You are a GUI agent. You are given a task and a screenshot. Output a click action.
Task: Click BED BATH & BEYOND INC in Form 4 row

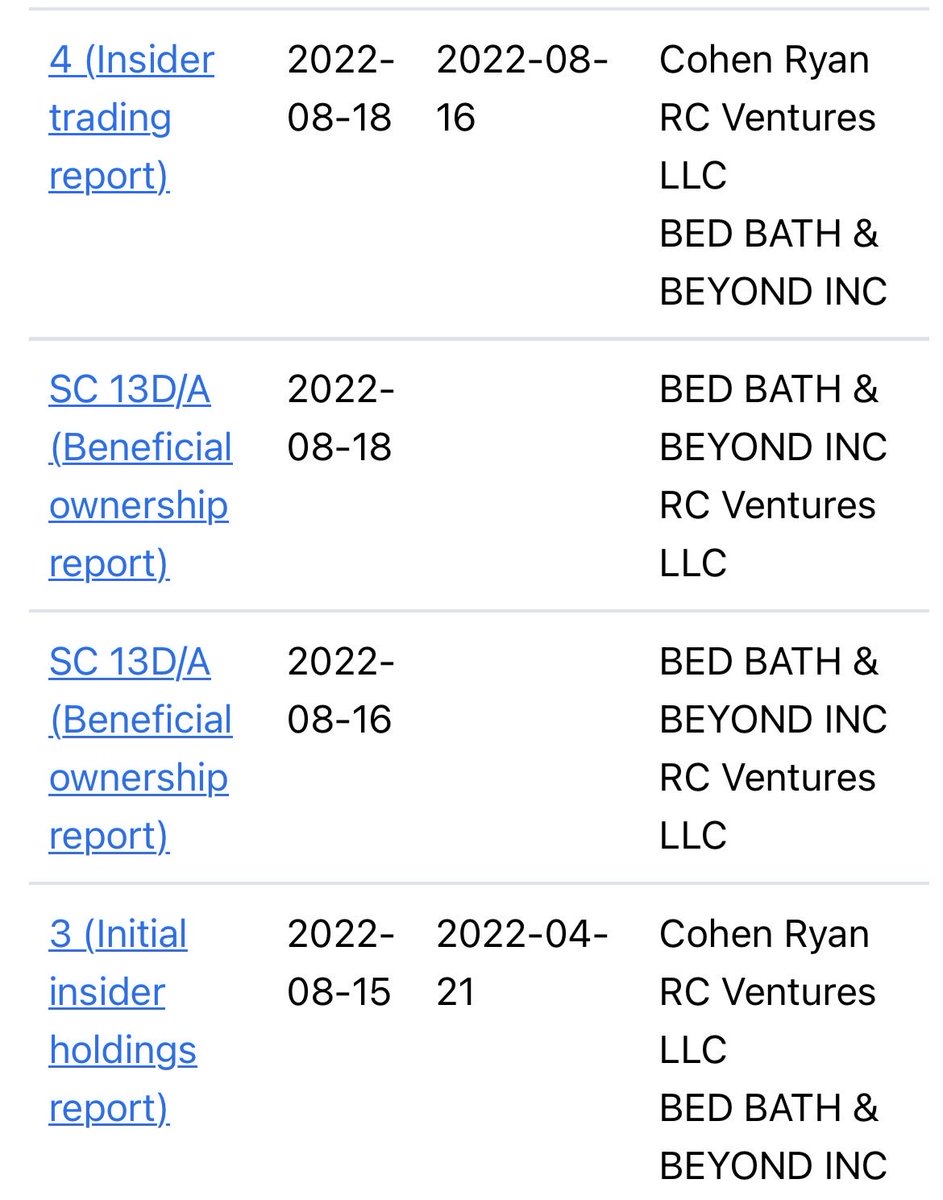773,263
